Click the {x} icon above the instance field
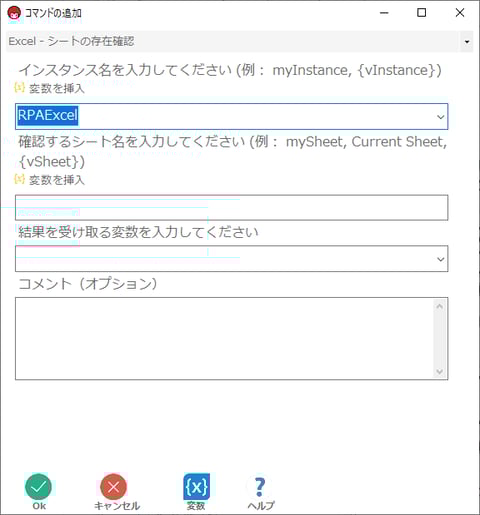 click(19, 87)
